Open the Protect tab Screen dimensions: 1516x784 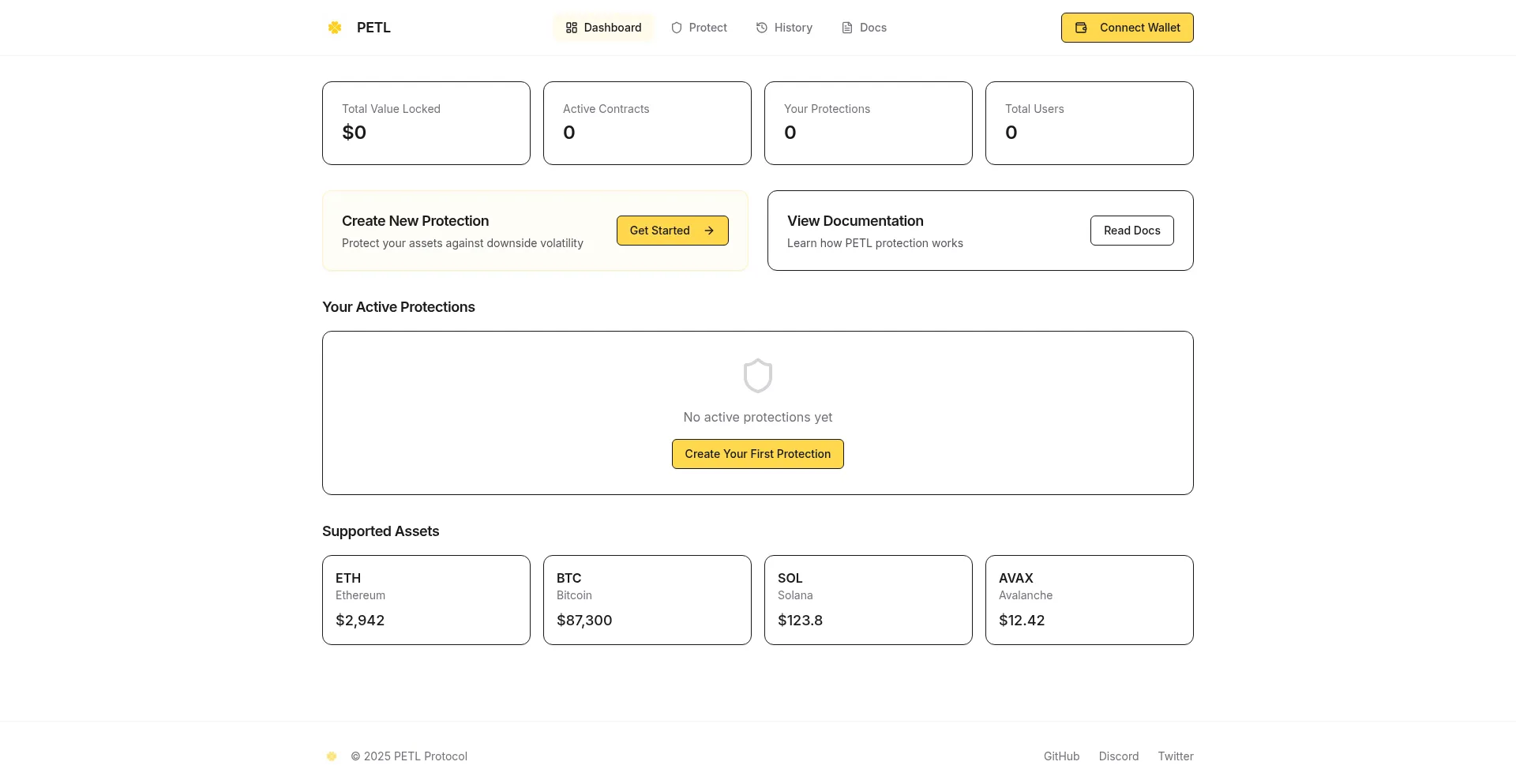[x=700, y=28]
